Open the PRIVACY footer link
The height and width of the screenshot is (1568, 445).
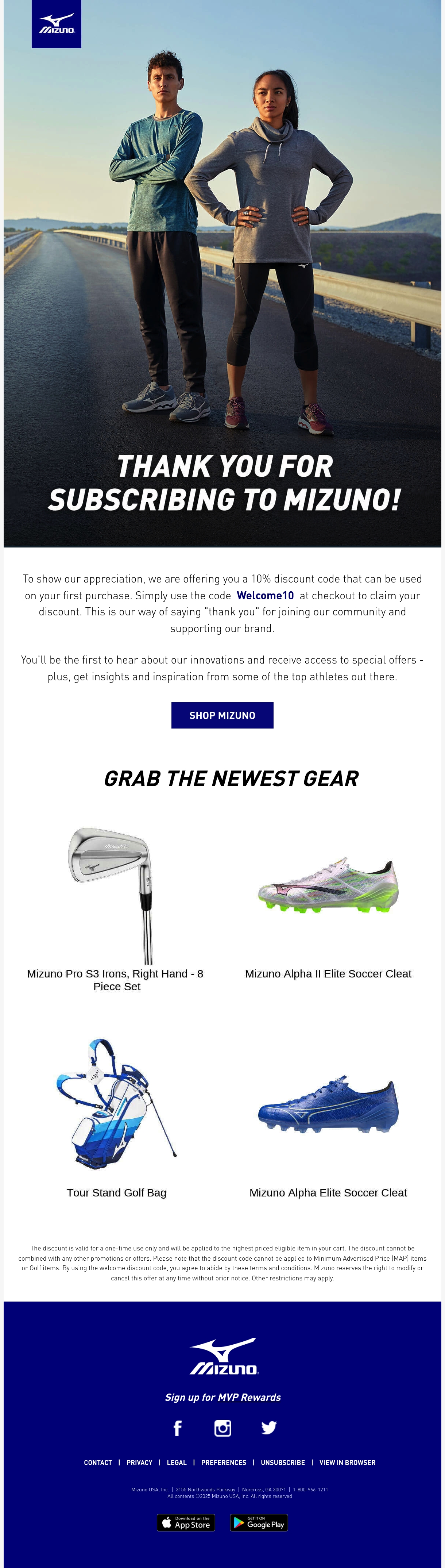pyautogui.click(x=139, y=1462)
